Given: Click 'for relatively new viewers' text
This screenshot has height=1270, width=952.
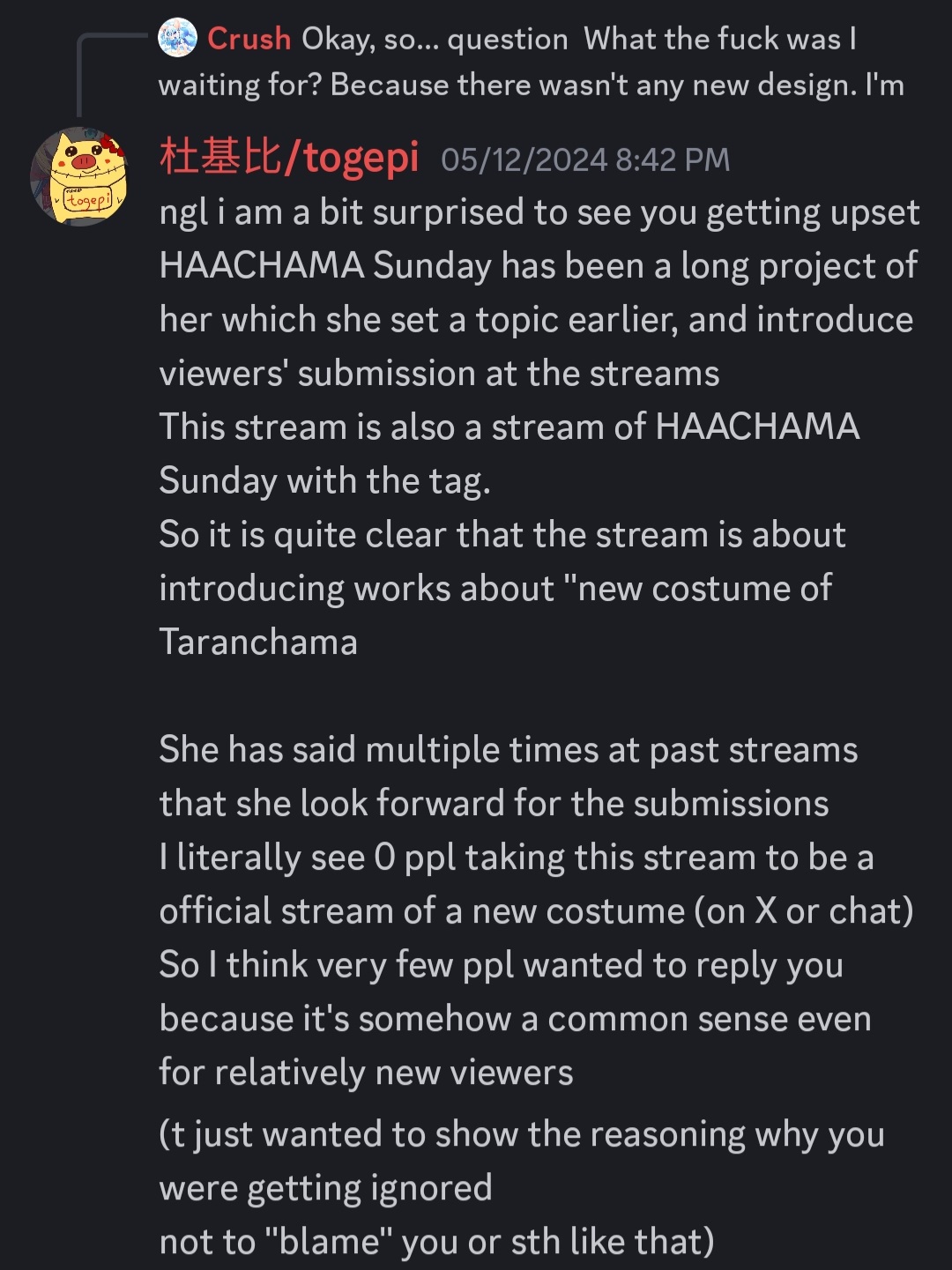Looking at the screenshot, I should coord(366,1073).
